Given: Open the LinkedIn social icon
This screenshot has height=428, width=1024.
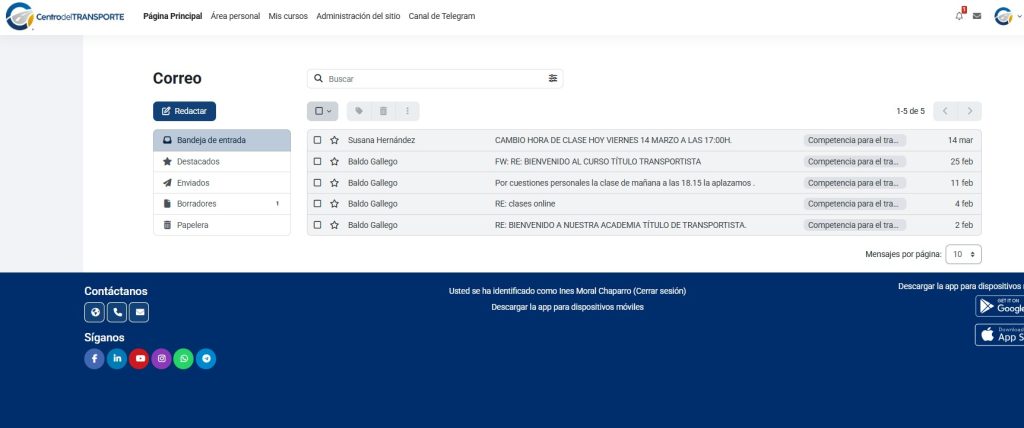Looking at the screenshot, I should [117, 359].
